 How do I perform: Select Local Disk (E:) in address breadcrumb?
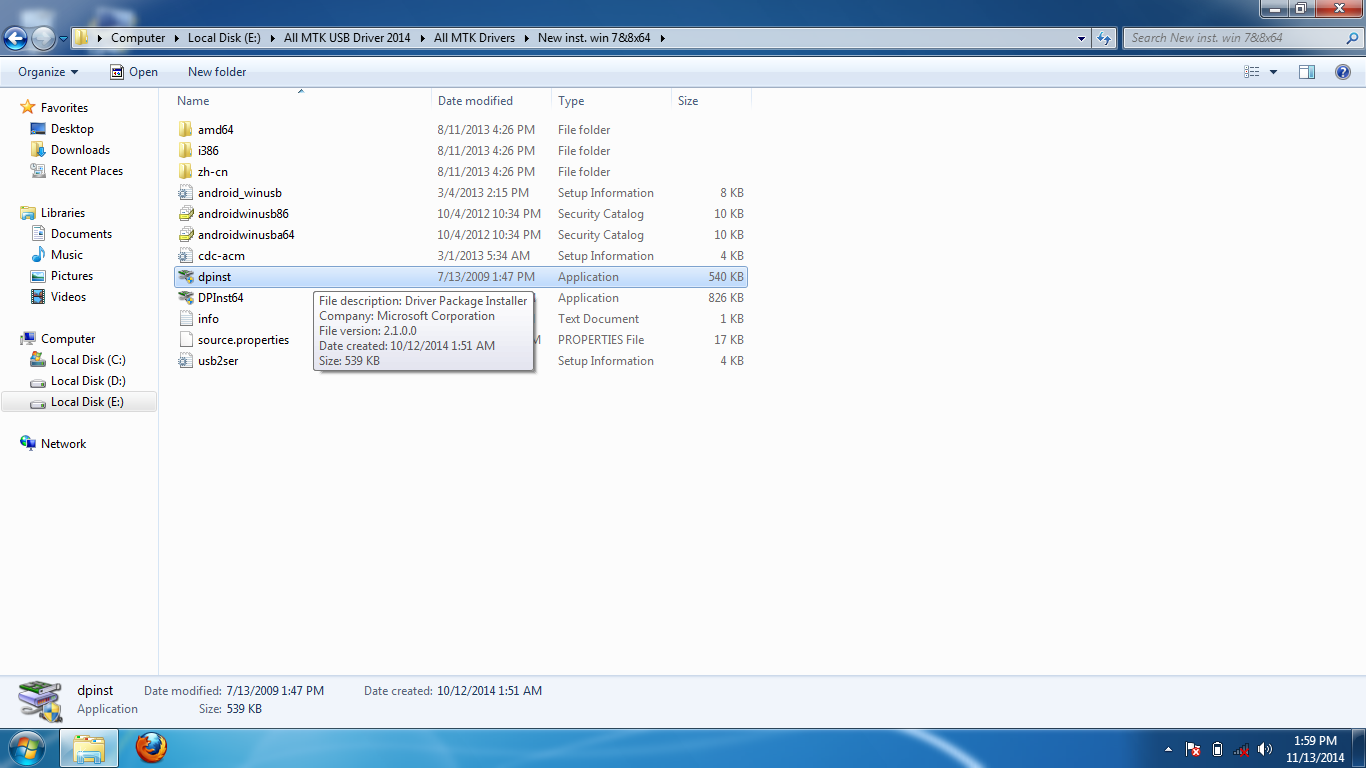[224, 38]
